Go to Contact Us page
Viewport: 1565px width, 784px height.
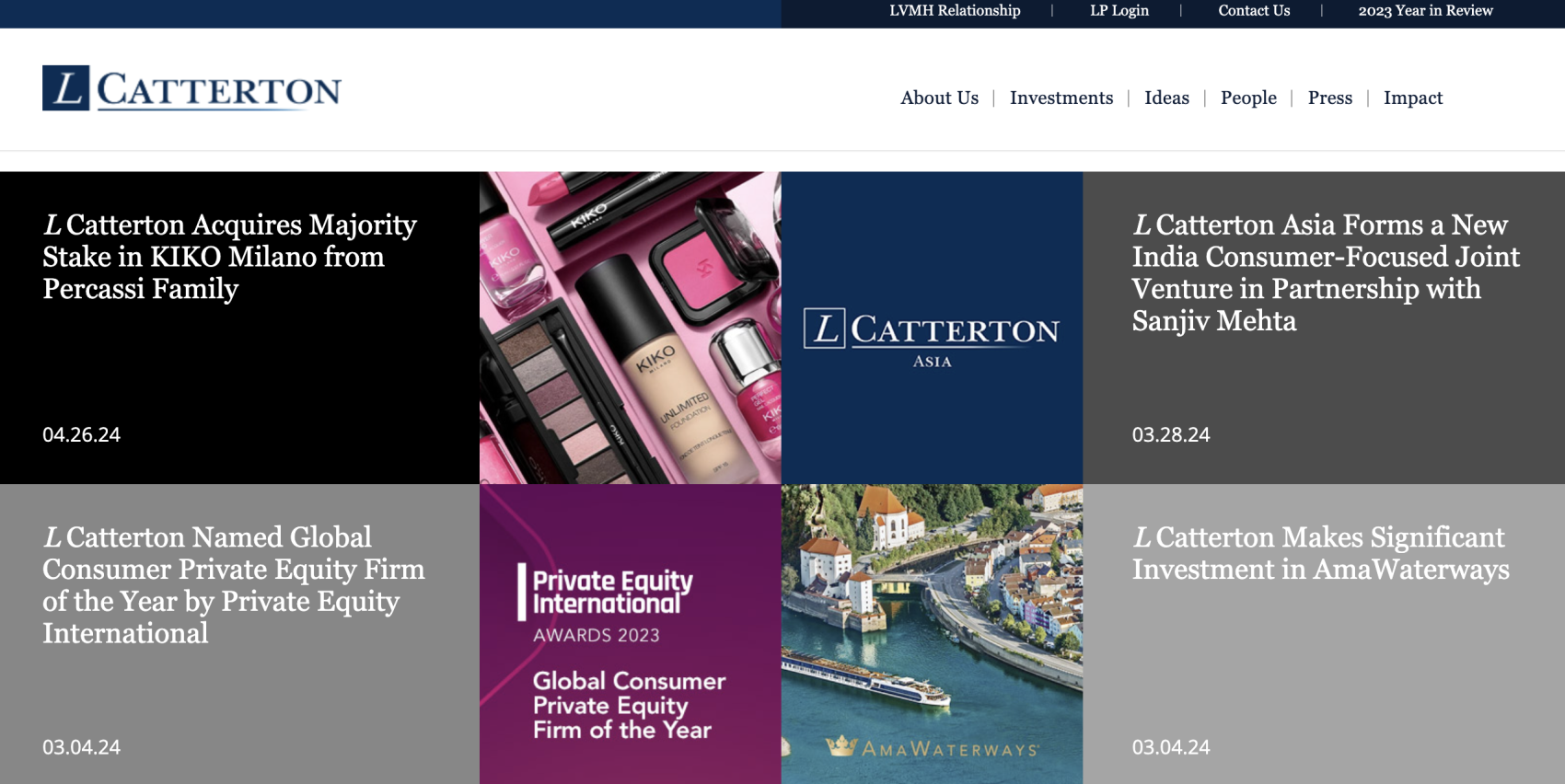pos(1254,11)
